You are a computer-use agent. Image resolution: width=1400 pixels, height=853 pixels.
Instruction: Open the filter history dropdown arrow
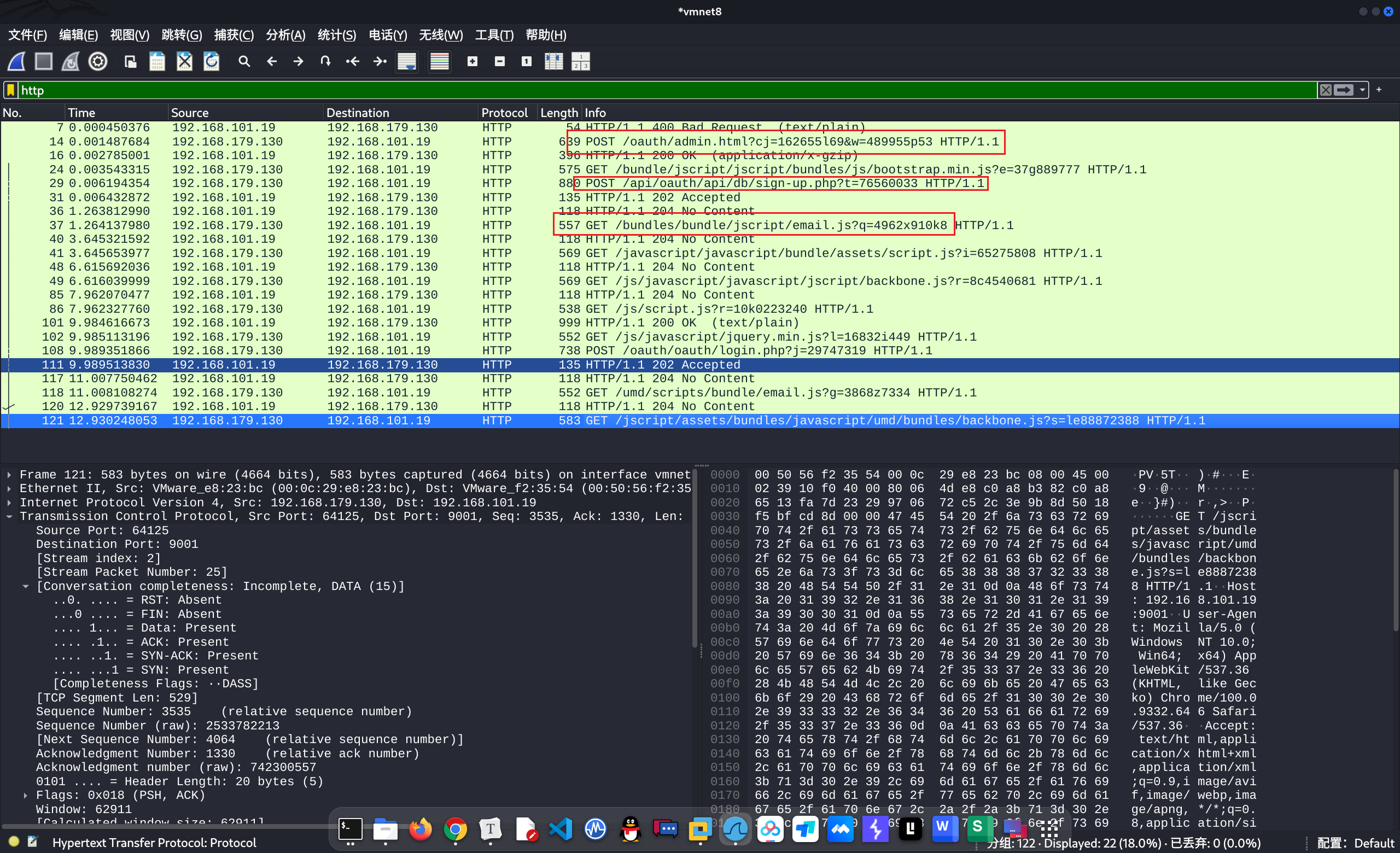[x=1362, y=90]
